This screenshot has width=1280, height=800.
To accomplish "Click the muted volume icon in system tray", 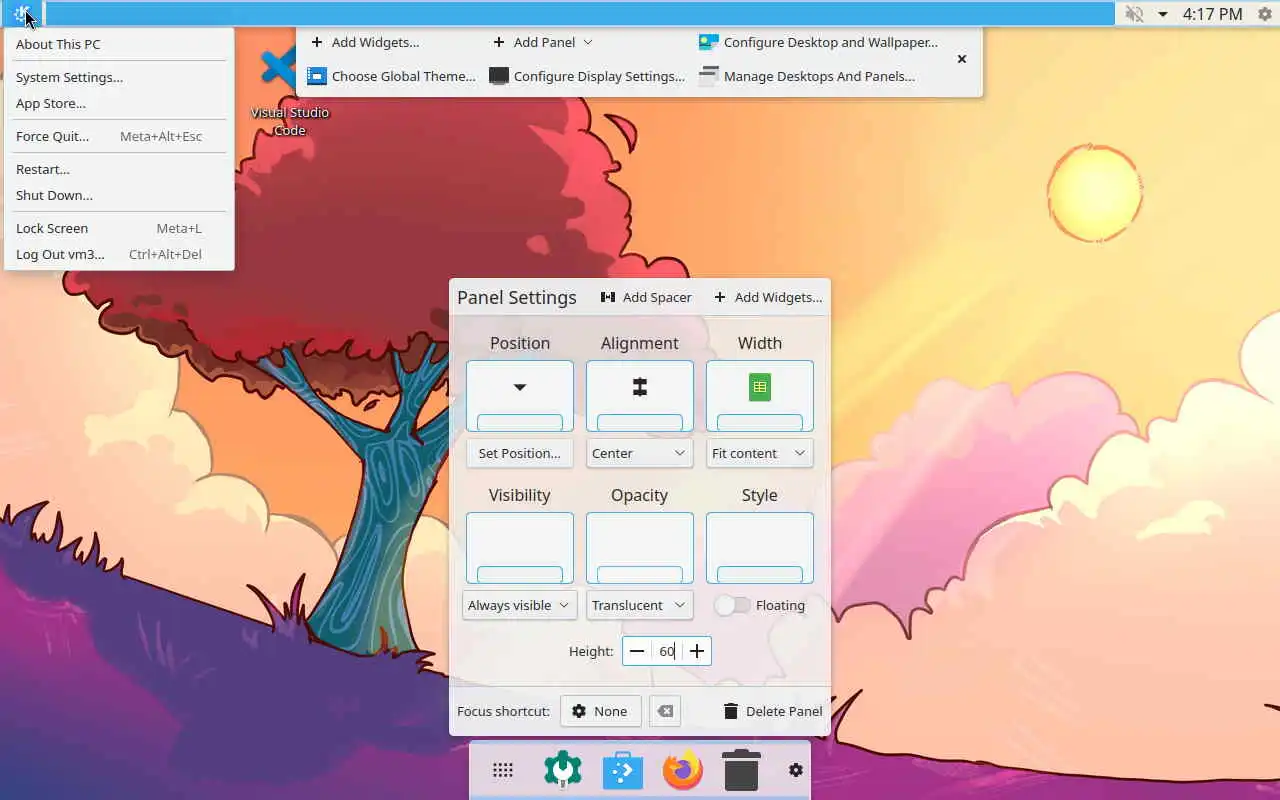I will click(1134, 14).
